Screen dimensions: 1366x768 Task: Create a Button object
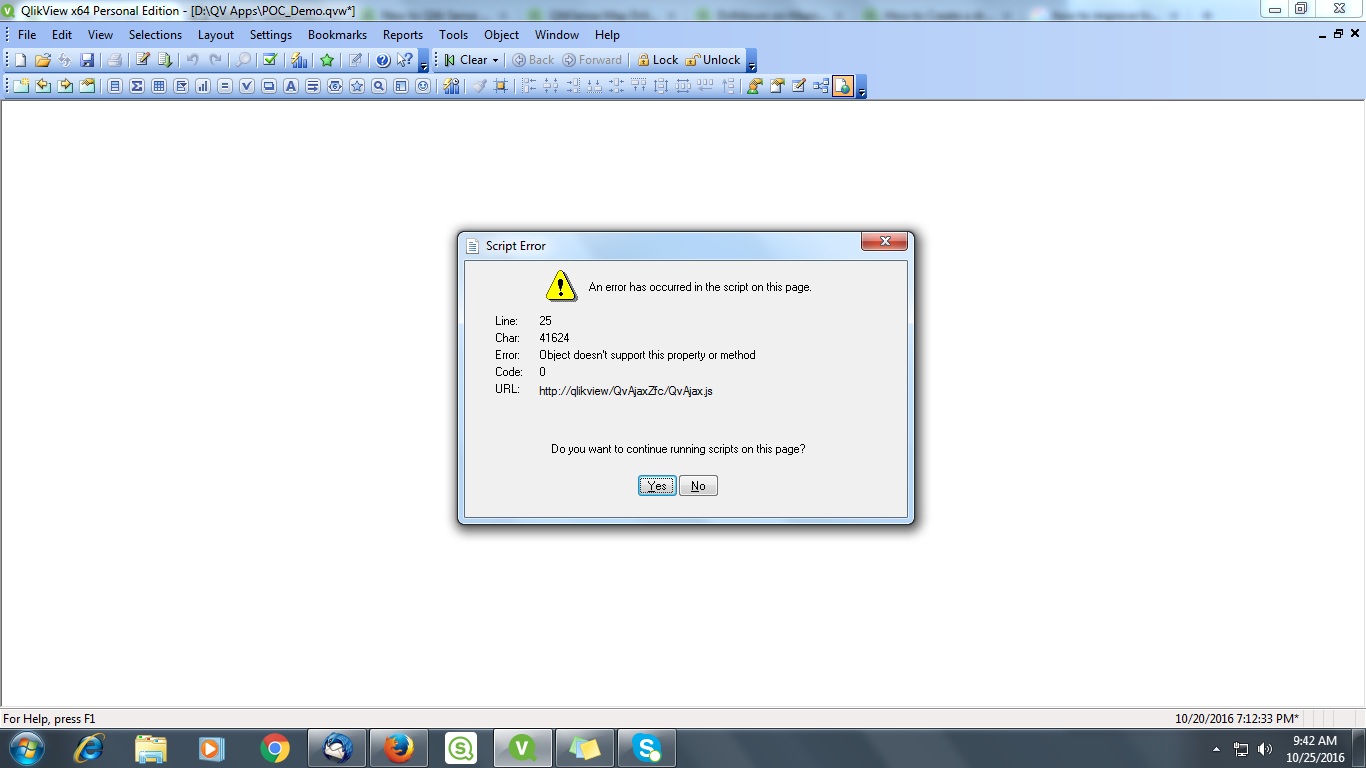coord(269,86)
